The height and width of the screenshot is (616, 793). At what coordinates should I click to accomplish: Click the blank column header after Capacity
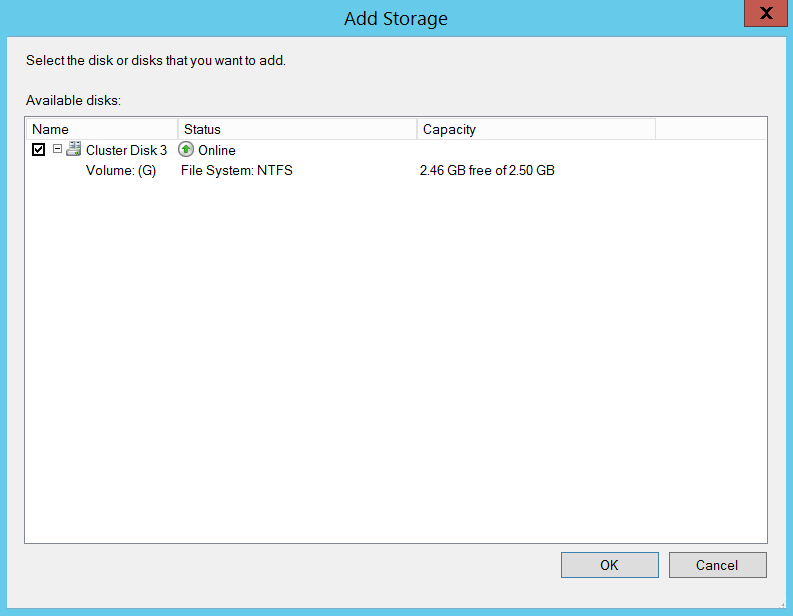[711, 129]
